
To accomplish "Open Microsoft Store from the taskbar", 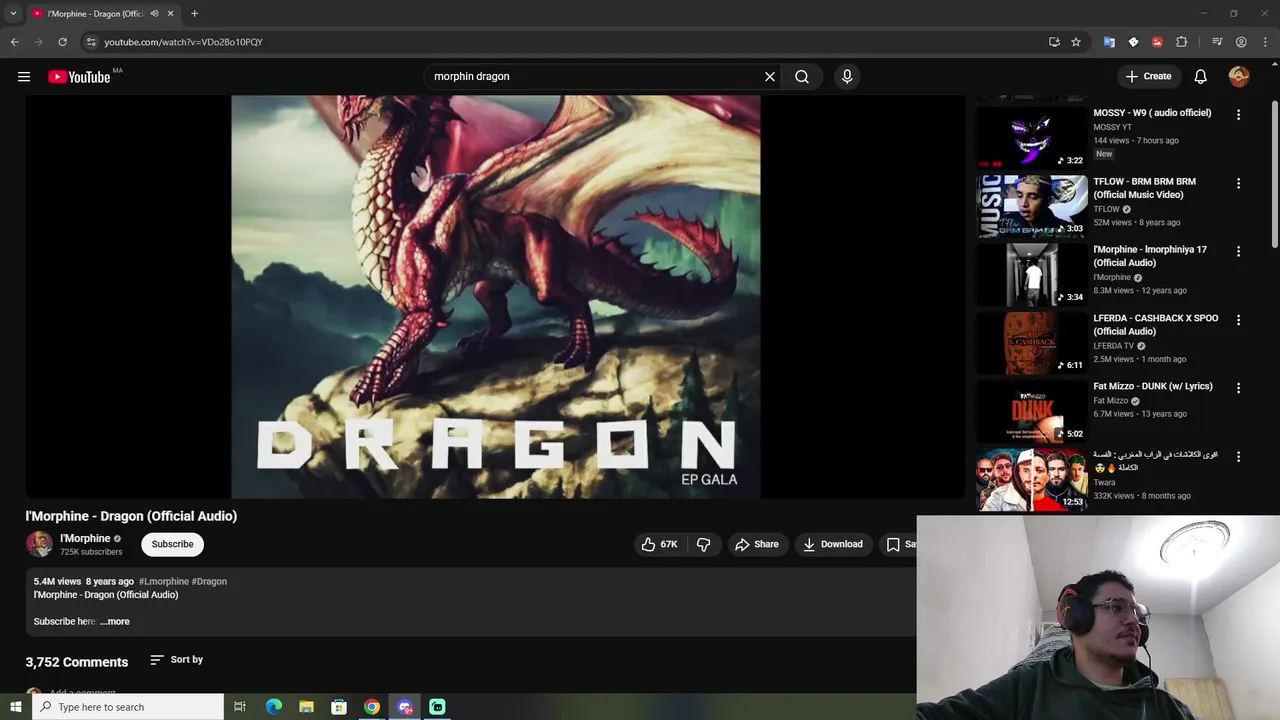I will [339, 707].
